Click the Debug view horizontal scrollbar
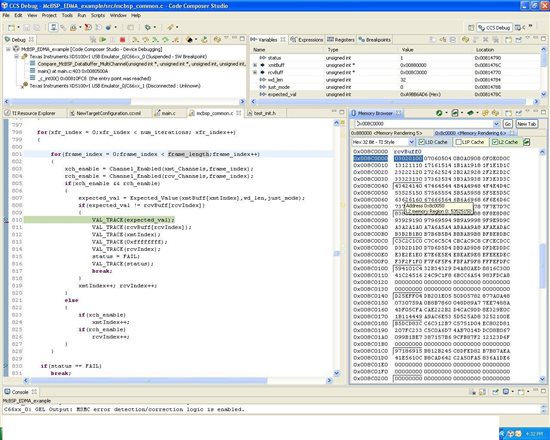The height and width of the screenshot is (440, 550). tap(71, 102)
